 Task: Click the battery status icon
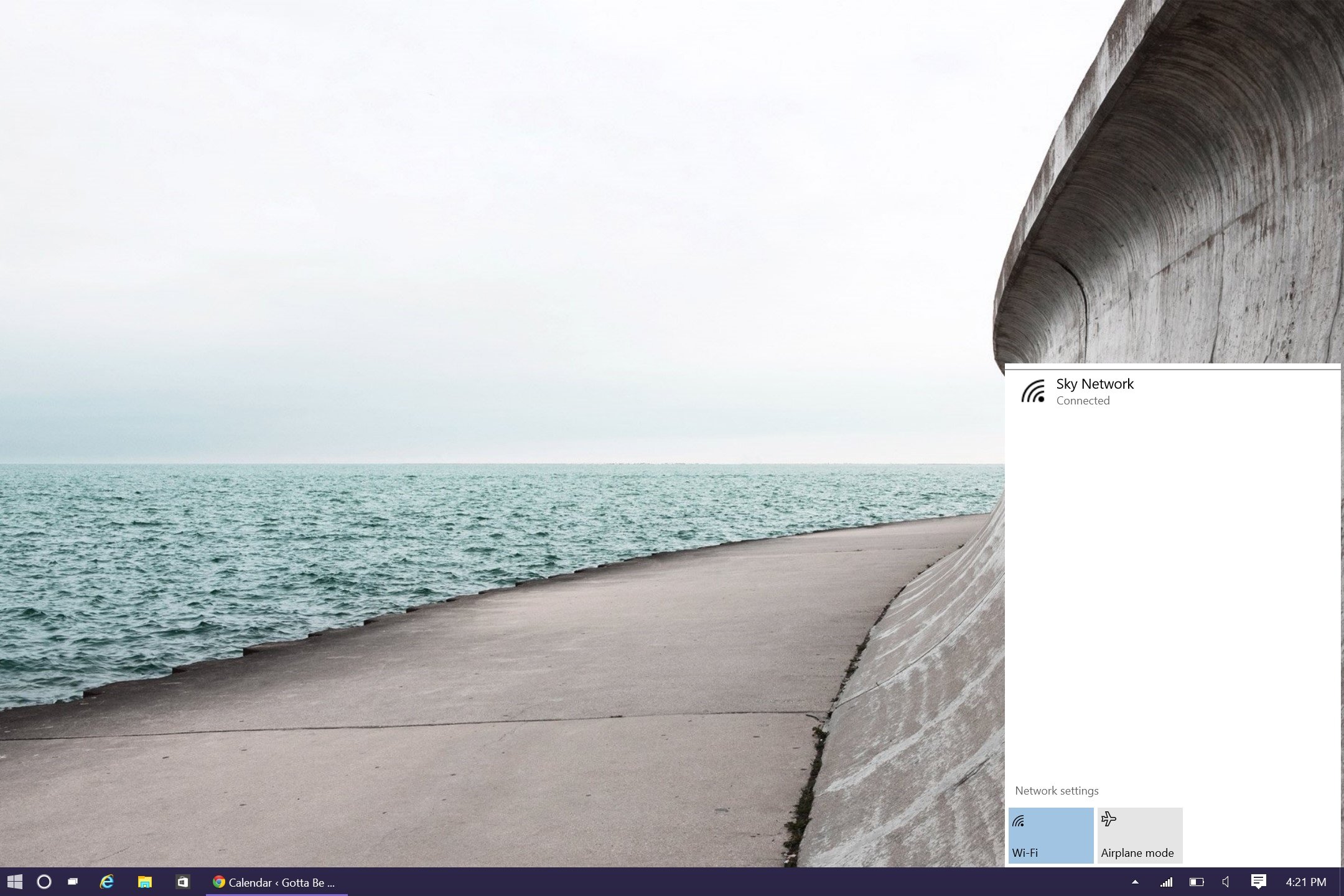1196,882
